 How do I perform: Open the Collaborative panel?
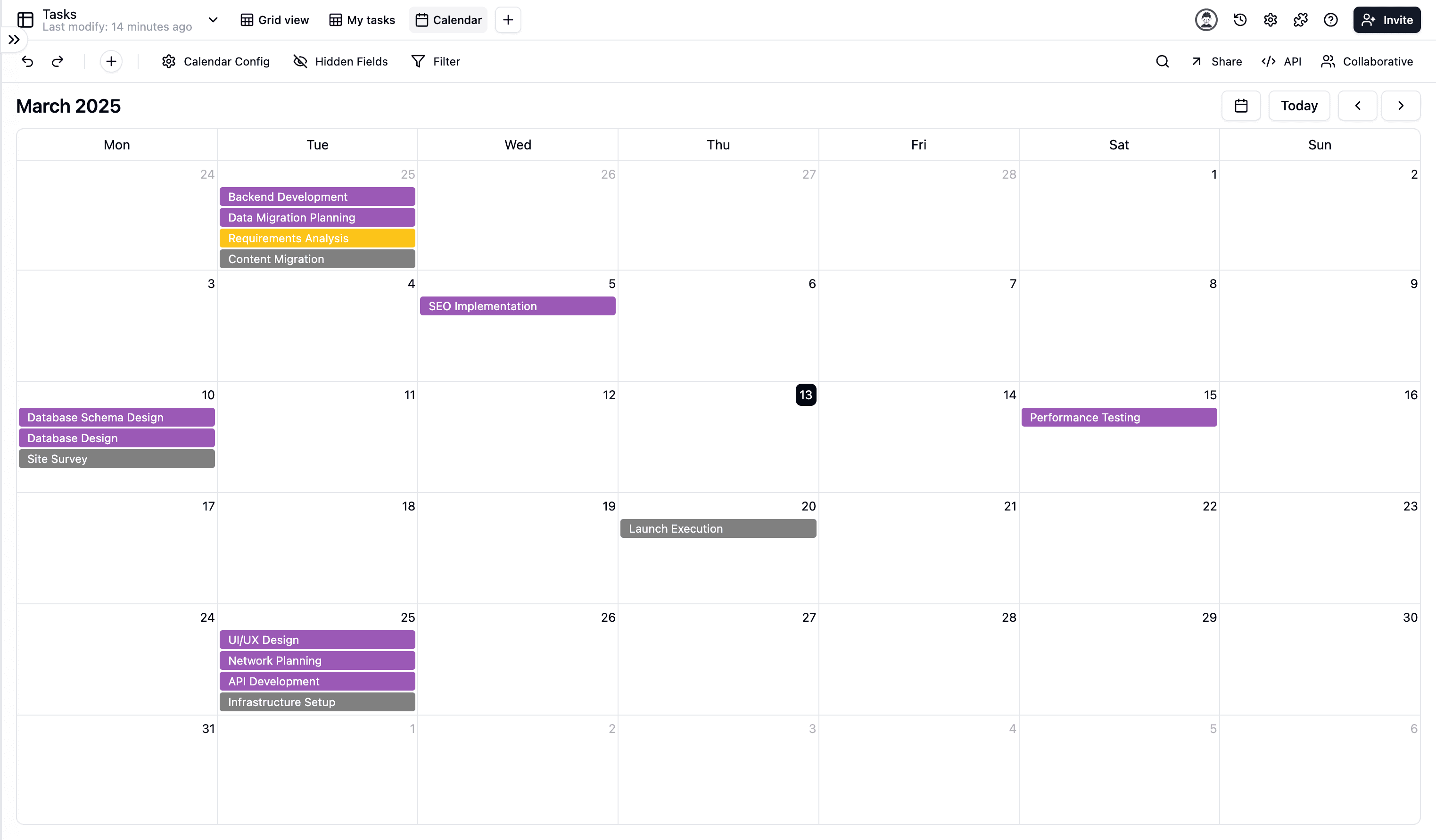pos(1368,61)
